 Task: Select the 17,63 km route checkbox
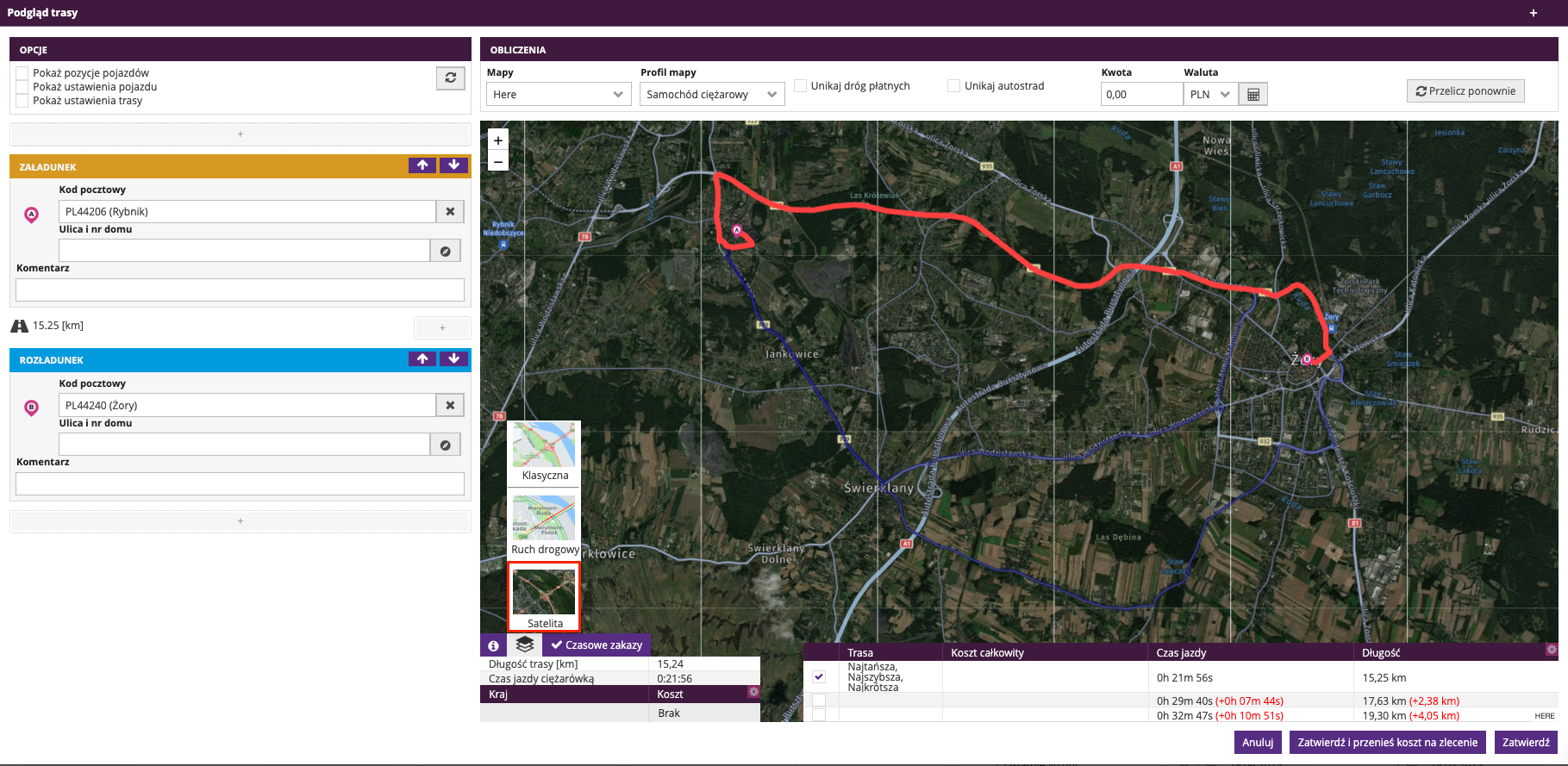[x=819, y=701]
